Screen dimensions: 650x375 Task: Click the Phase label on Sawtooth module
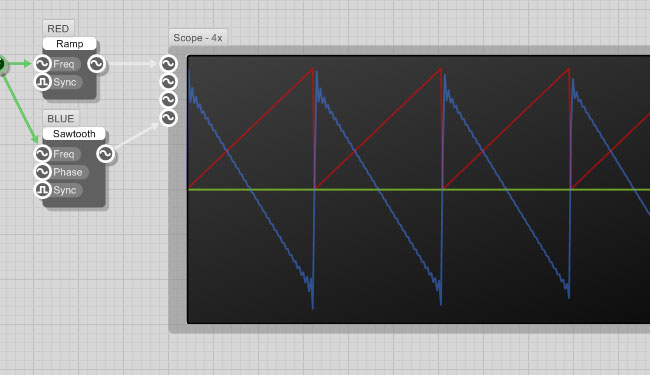68,172
